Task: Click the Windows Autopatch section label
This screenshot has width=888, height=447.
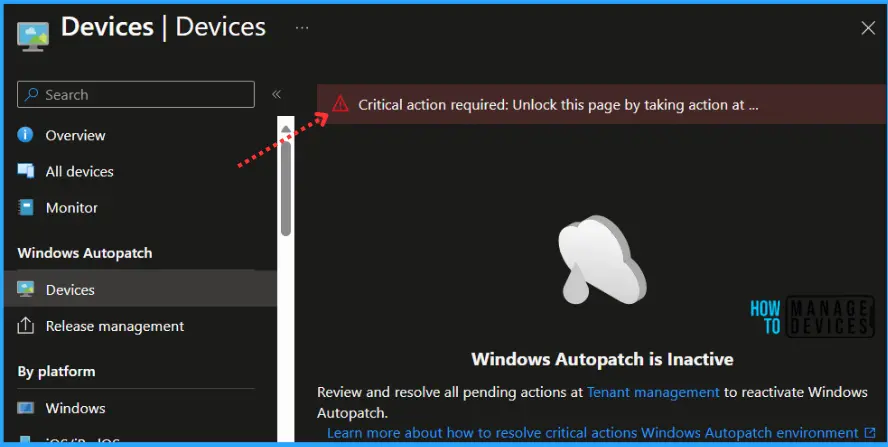Action: tap(85, 253)
